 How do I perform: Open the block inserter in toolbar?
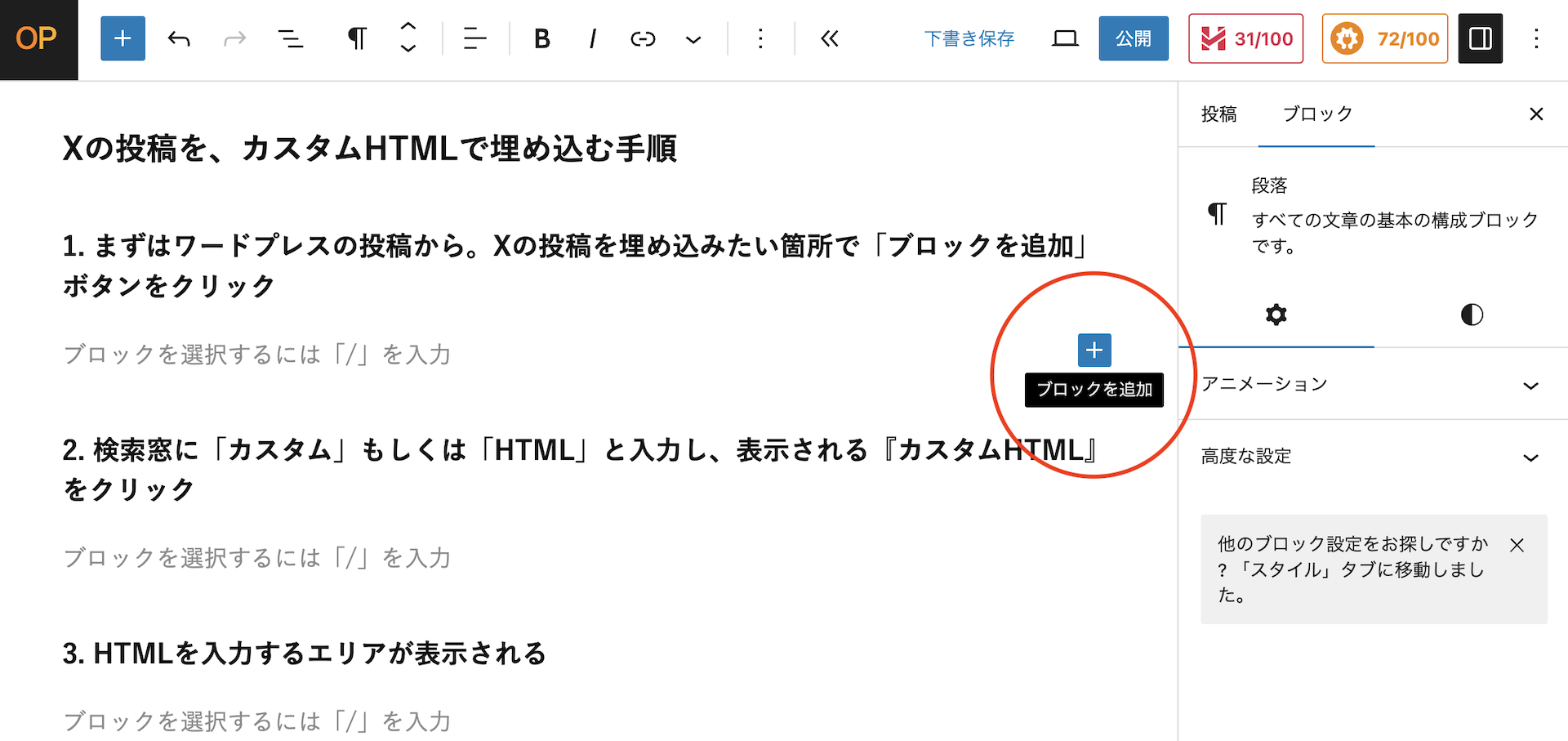click(122, 38)
